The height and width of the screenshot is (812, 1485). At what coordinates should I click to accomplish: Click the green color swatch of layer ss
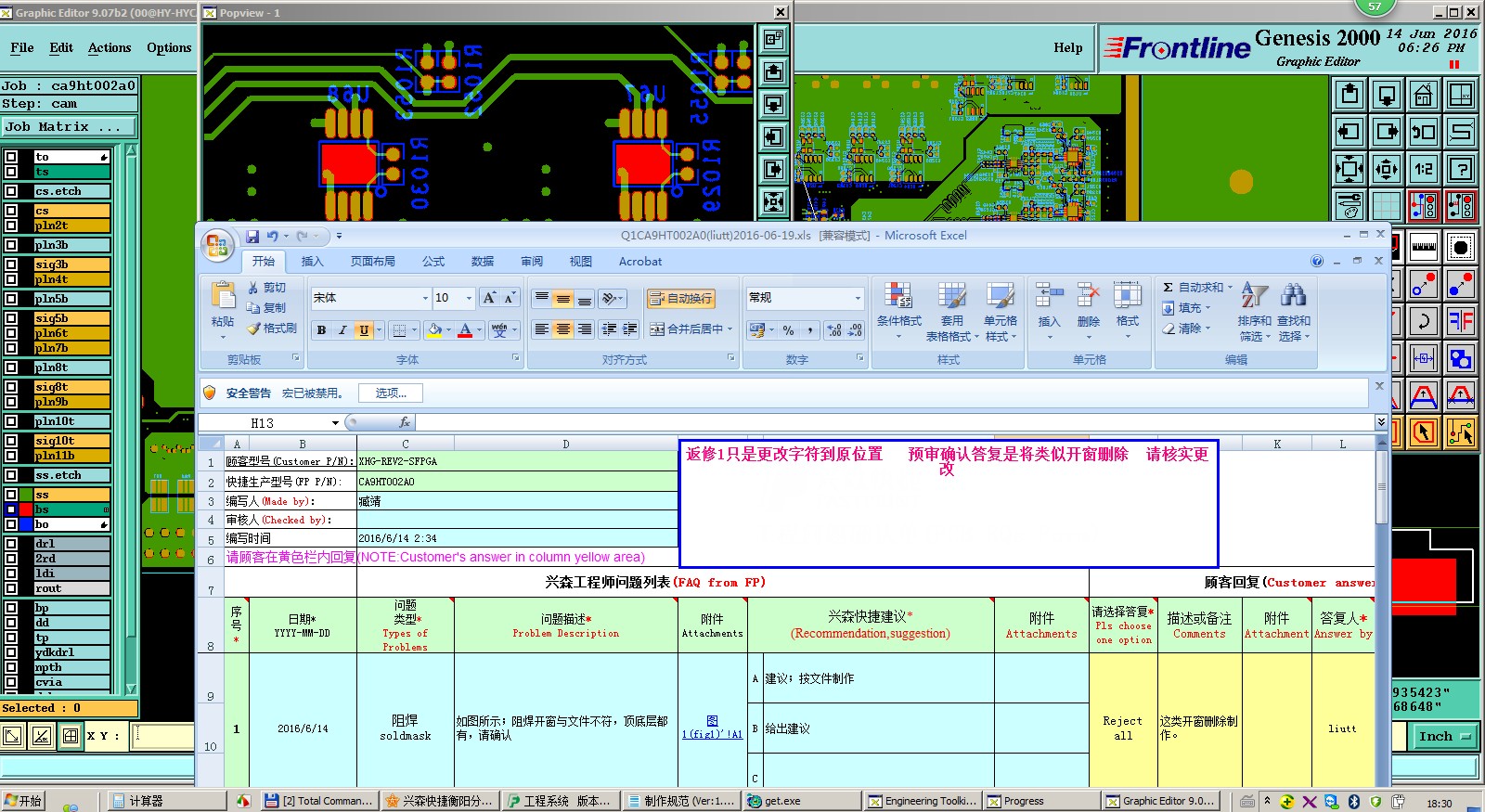pos(26,495)
